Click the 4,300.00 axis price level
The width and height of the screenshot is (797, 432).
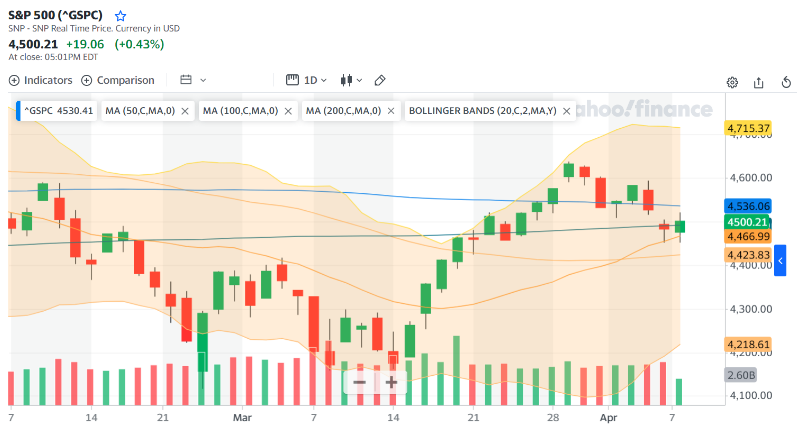(x=751, y=309)
